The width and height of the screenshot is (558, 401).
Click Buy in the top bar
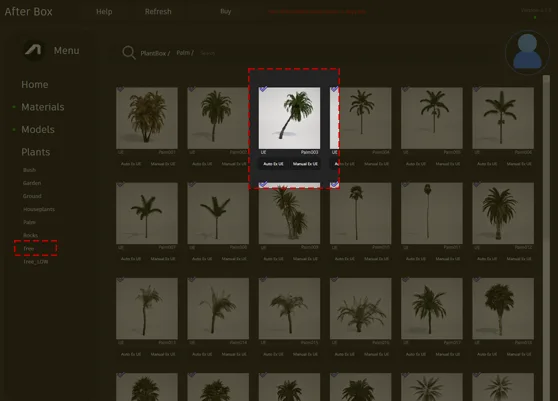[x=226, y=11]
